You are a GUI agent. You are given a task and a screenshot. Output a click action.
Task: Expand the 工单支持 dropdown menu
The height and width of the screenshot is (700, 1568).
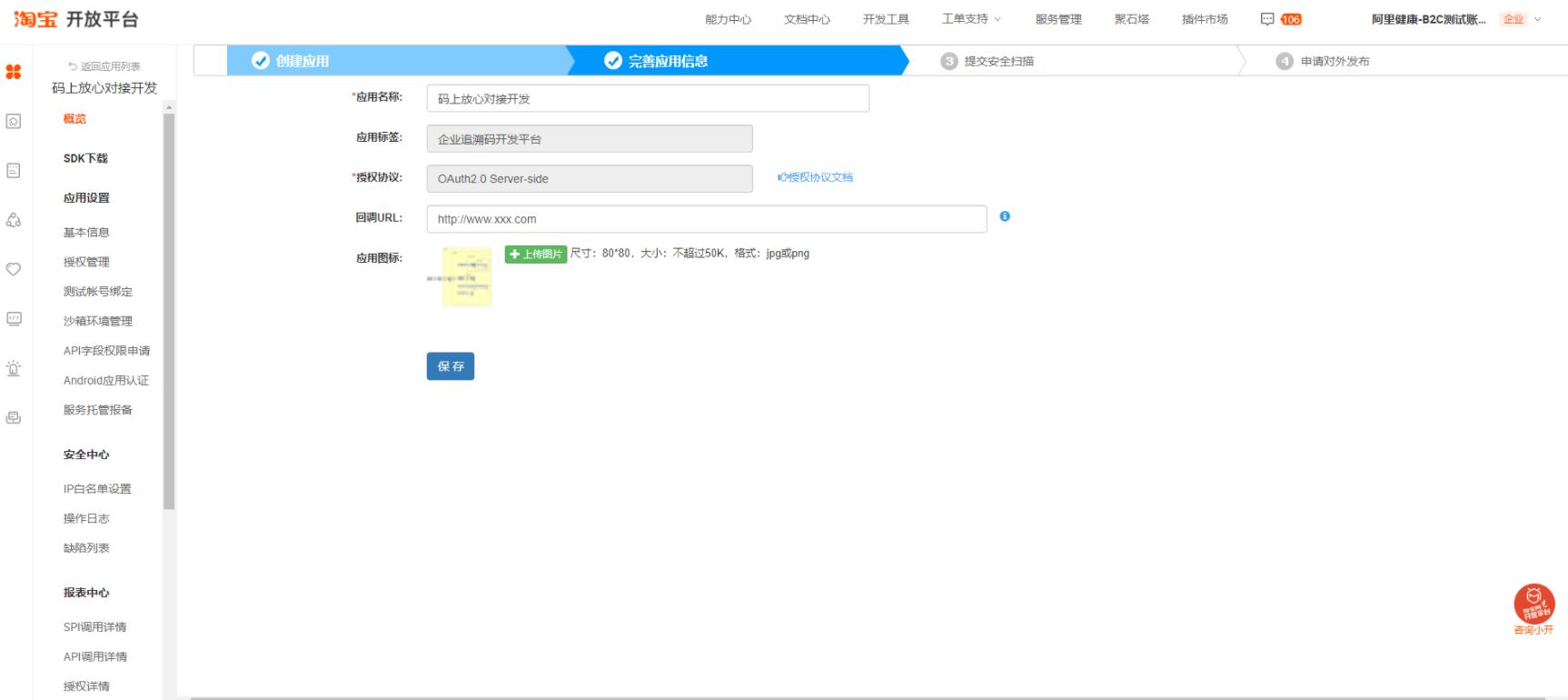[x=971, y=19]
